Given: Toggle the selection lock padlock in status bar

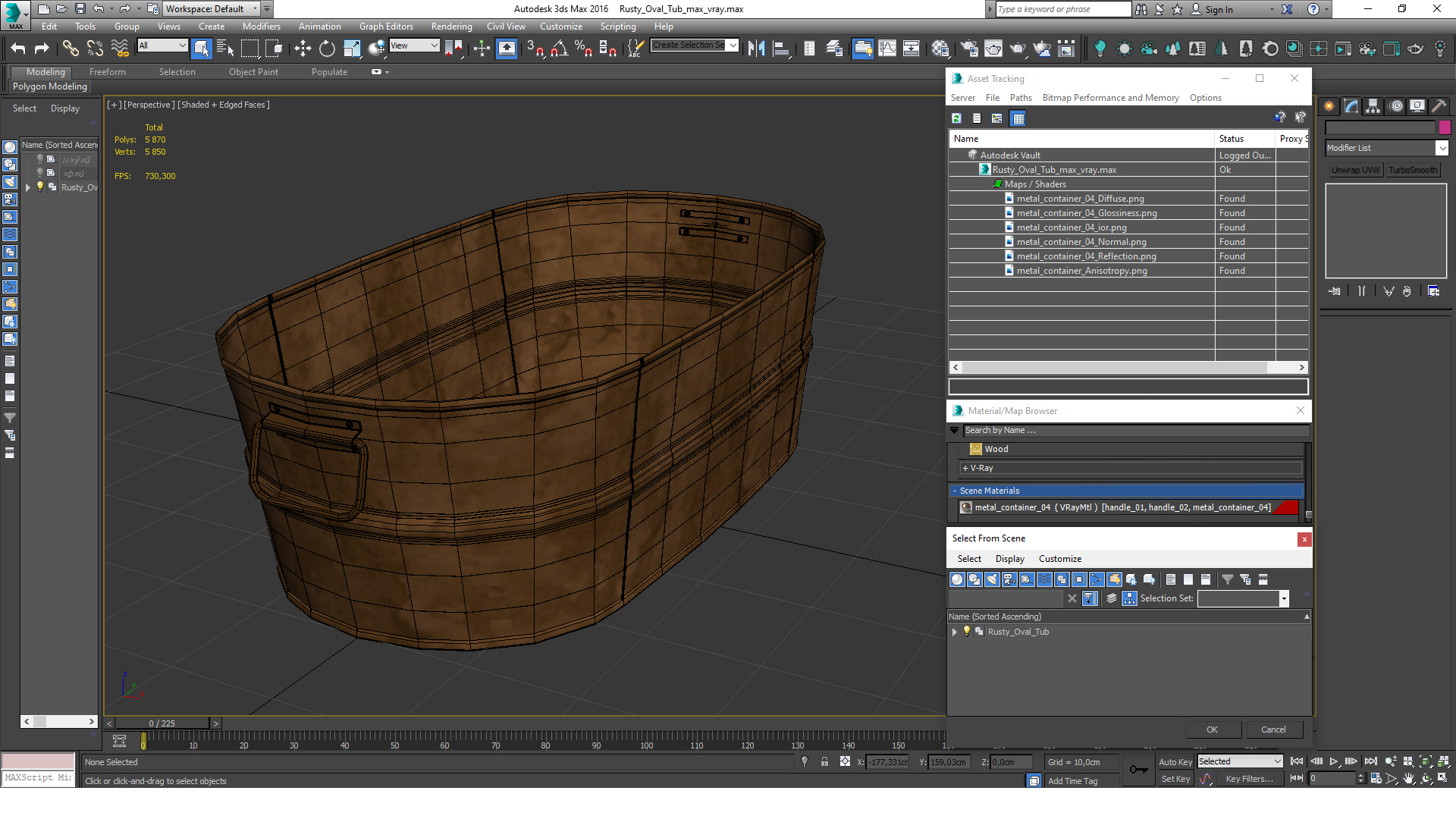Looking at the screenshot, I should point(824,762).
